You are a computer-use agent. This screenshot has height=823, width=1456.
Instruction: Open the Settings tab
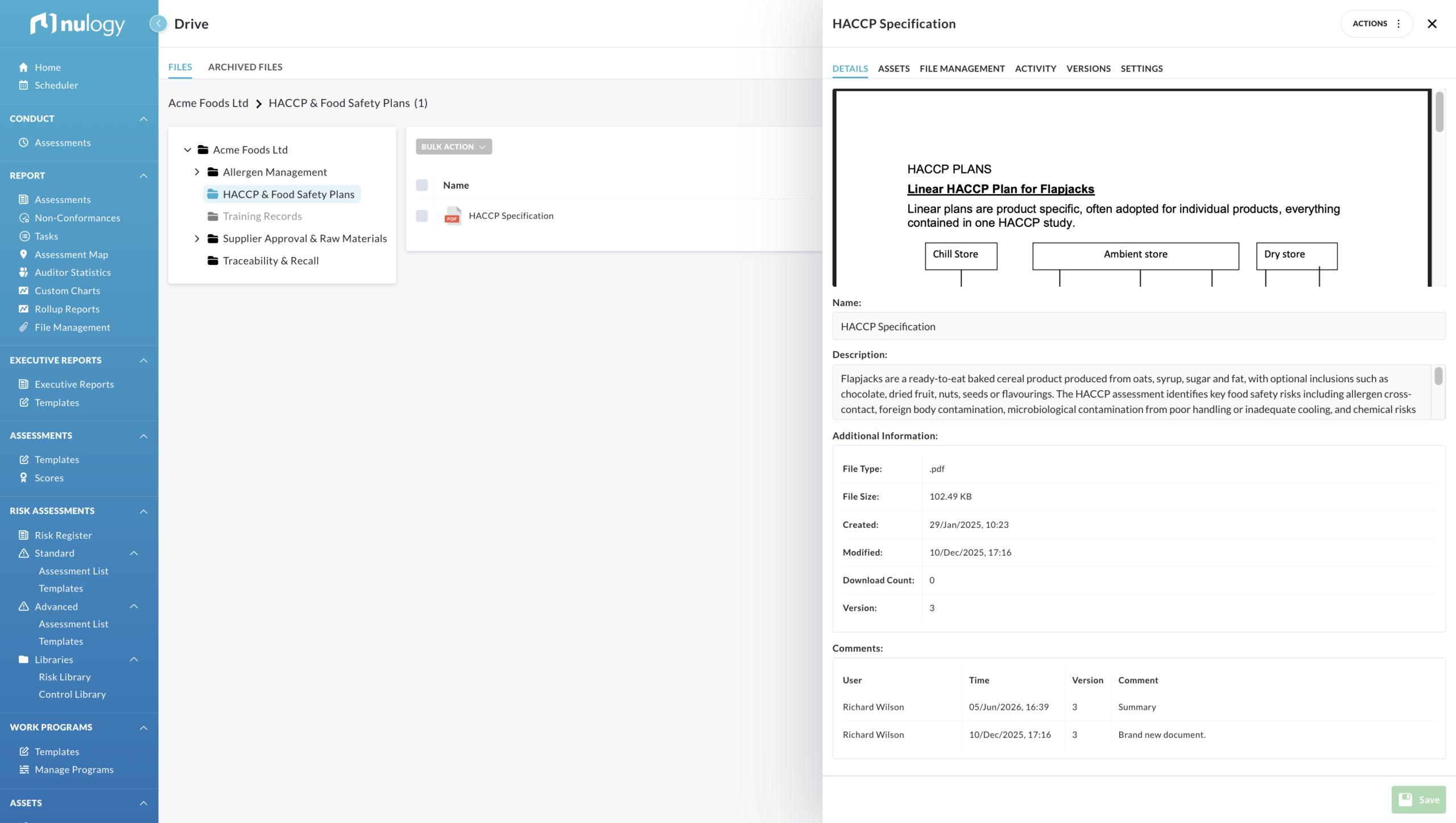point(1141,68)
